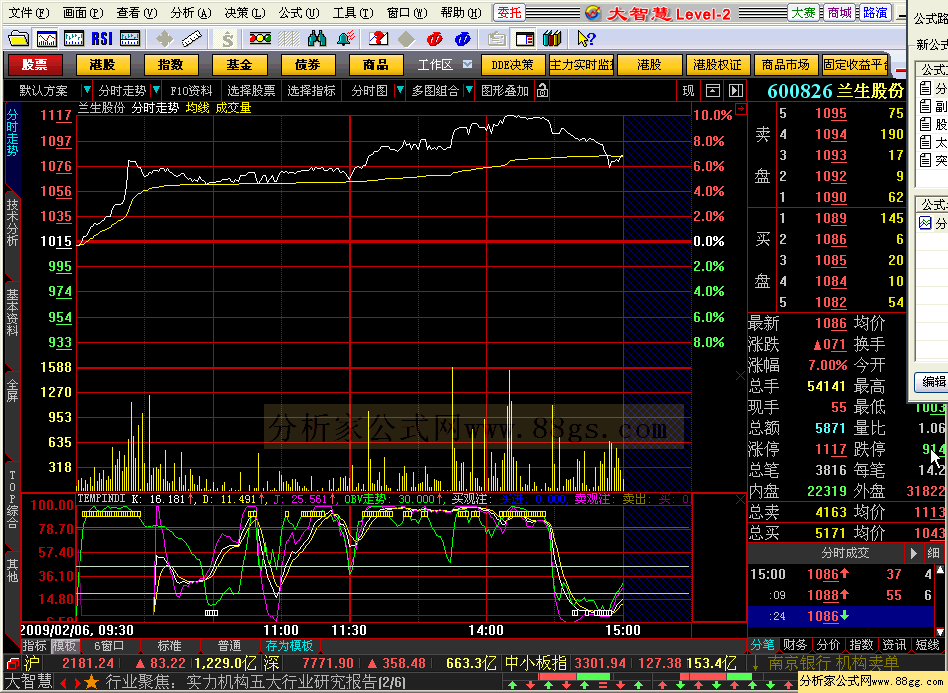Open the 画面(P) menu
This screenshot has height=693, width=948.
pos(83,13)
